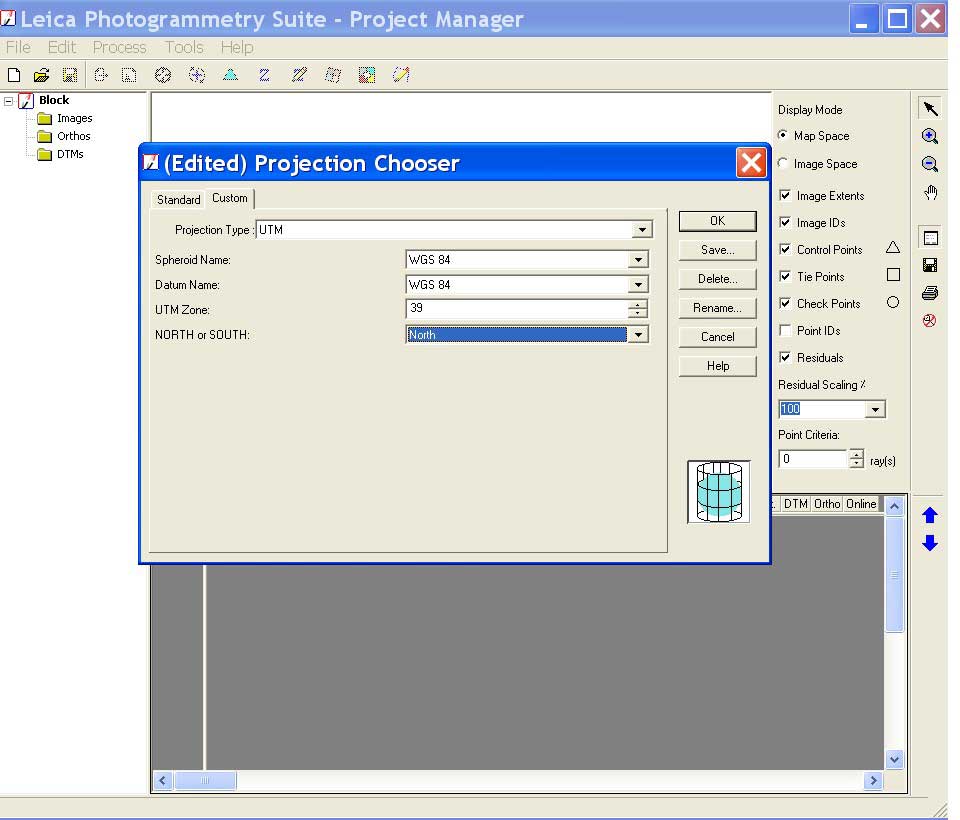Click the blue triangle triangulation icon

point(230,75)
